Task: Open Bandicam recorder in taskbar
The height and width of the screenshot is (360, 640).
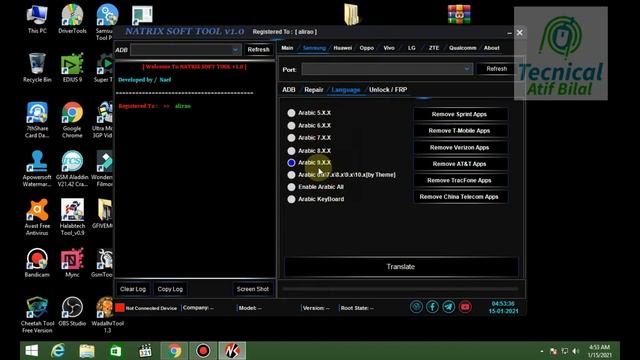Action: [x=203, y=351]
